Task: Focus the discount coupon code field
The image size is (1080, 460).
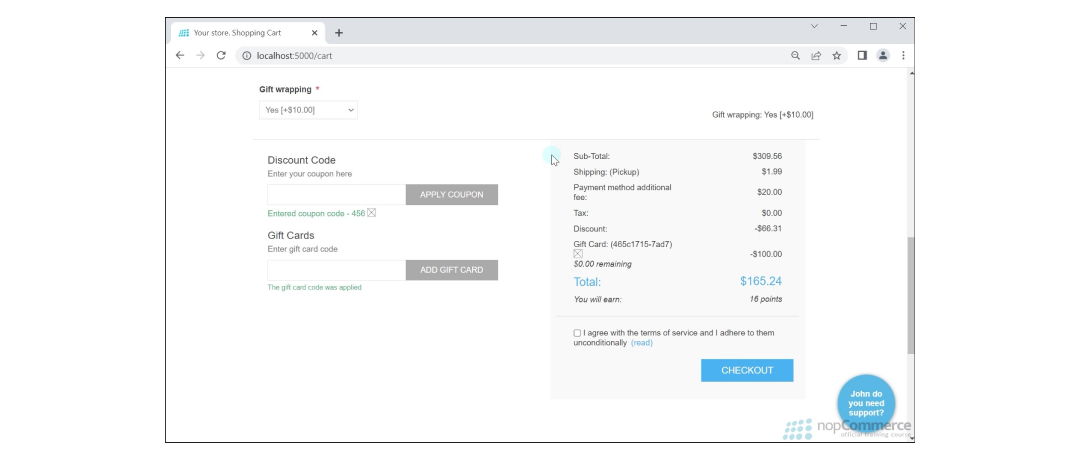Action: pos(337,194)
